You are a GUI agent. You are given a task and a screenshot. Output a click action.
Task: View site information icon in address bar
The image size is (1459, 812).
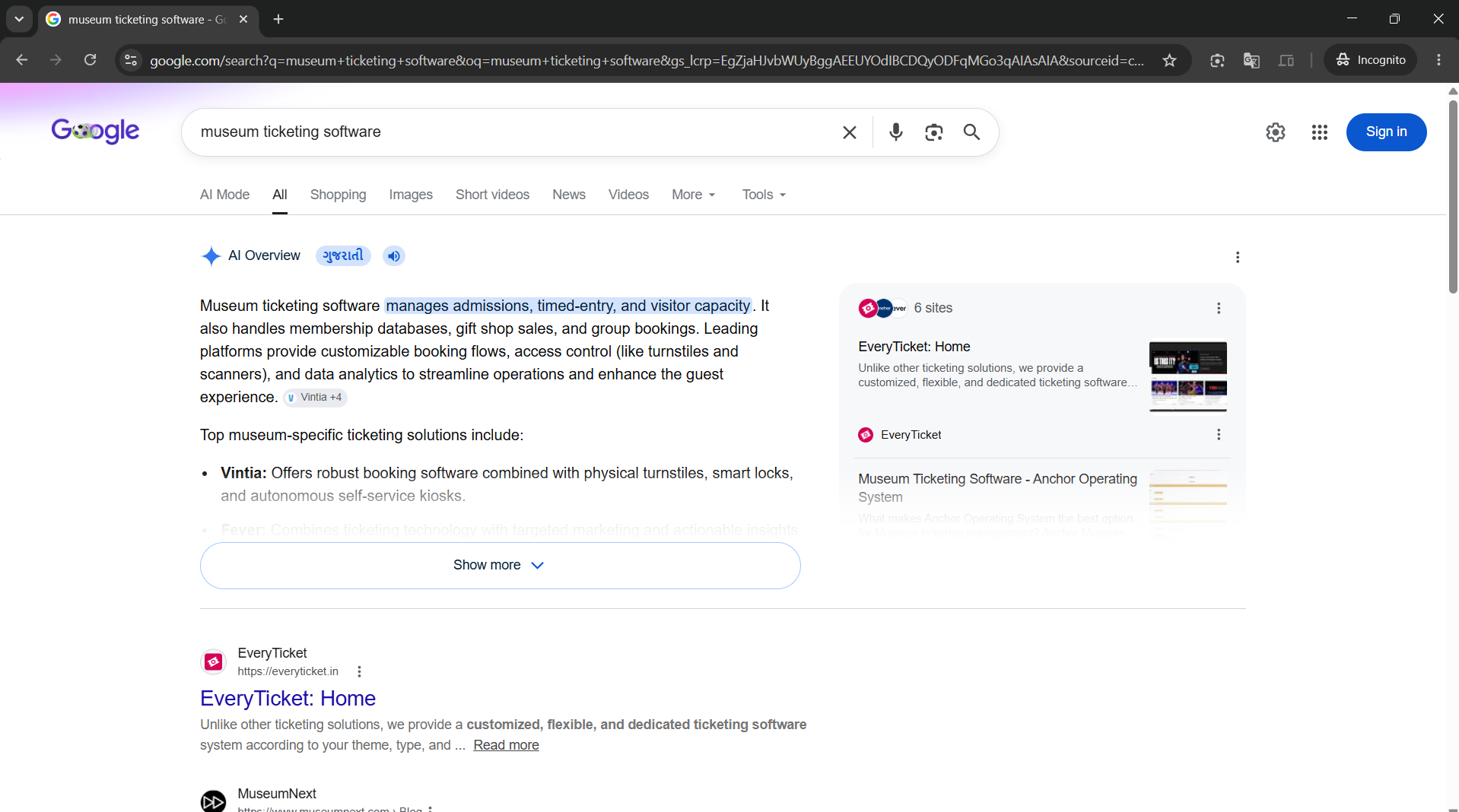coord(131,60)
